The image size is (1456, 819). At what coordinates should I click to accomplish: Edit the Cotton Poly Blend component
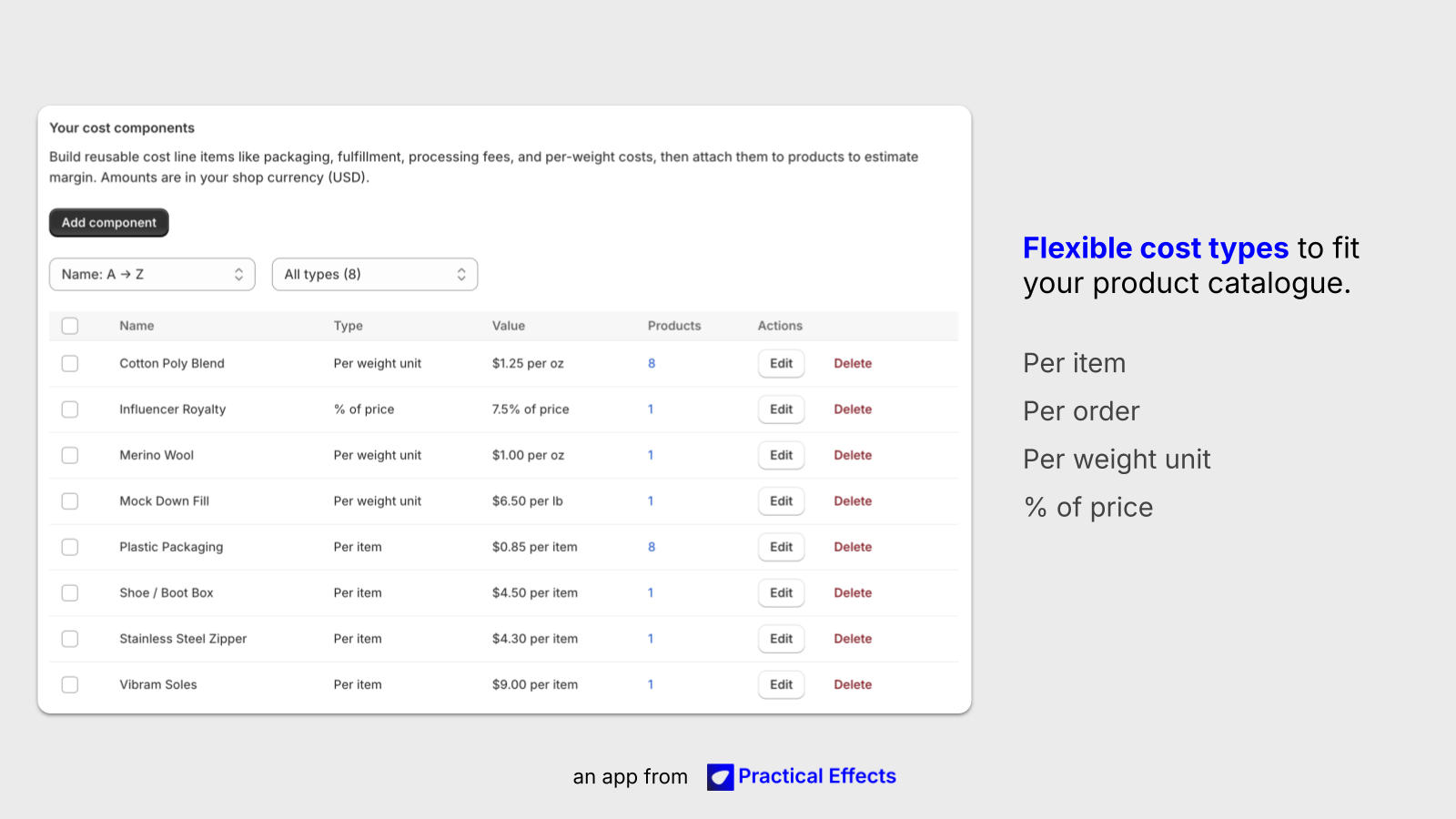click(x=781, y=363)
